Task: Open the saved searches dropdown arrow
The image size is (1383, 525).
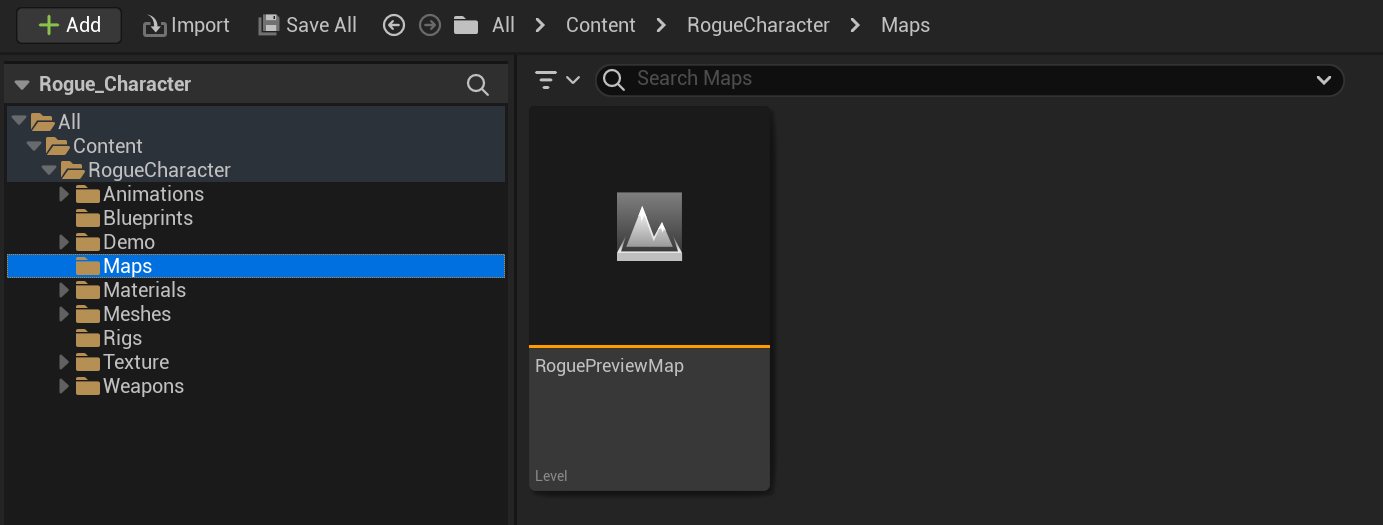Action: (x=1324, y=79)
